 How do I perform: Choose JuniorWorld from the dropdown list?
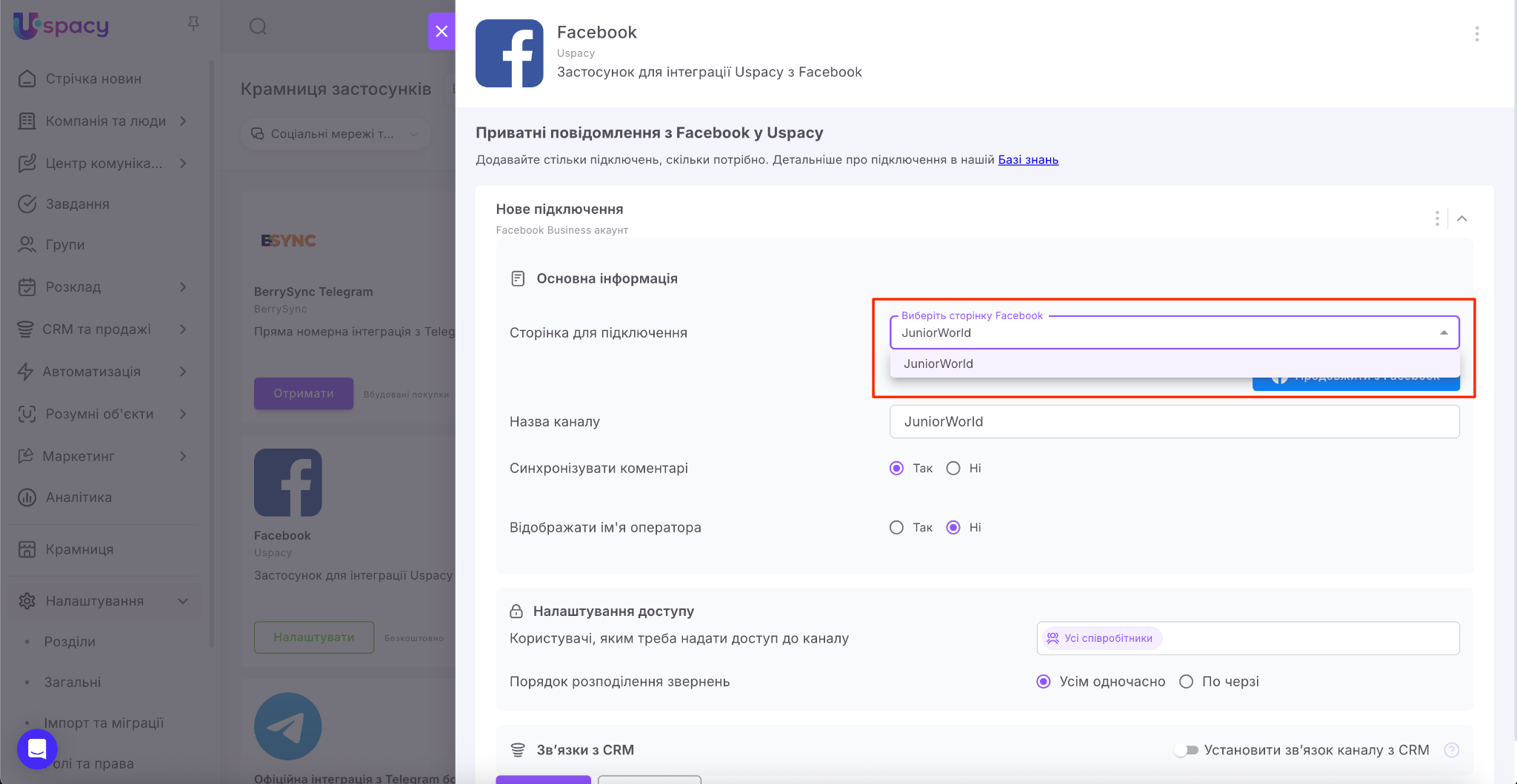point(938,363)
